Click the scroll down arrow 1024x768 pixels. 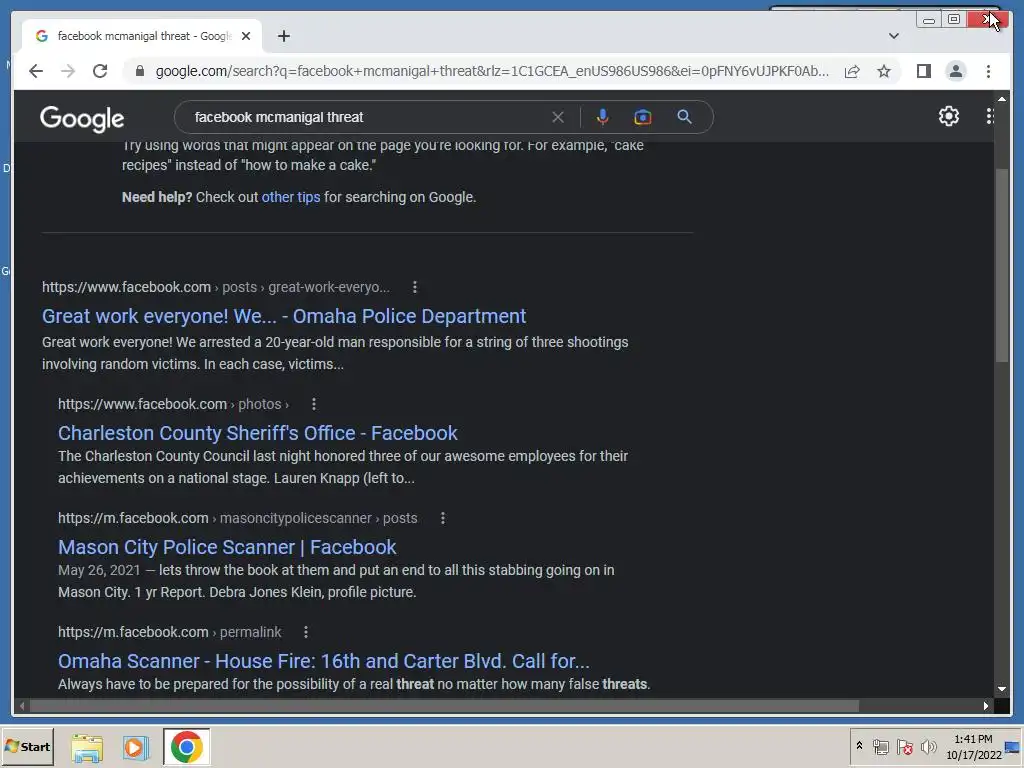pyautogui.click(x=1002, y=689)
